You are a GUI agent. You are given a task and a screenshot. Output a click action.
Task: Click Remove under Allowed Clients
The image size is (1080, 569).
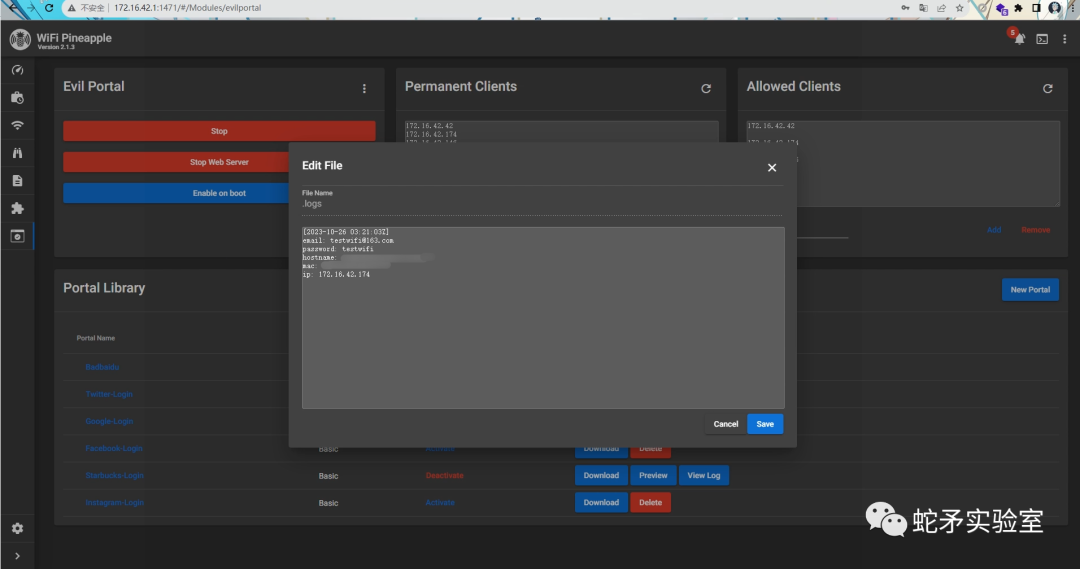pyautogui.click(x=1035, y=230)
